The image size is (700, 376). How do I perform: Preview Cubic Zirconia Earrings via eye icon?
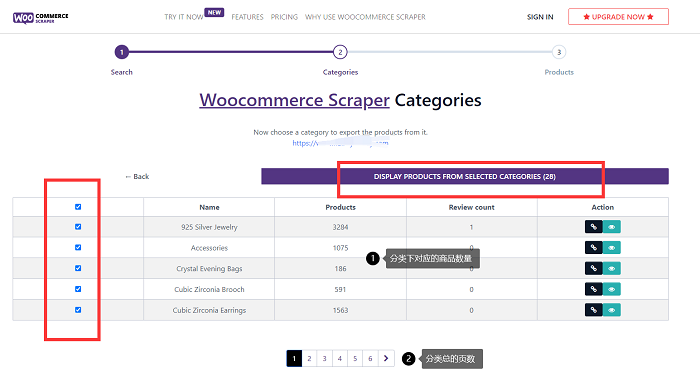coord(612,310)
